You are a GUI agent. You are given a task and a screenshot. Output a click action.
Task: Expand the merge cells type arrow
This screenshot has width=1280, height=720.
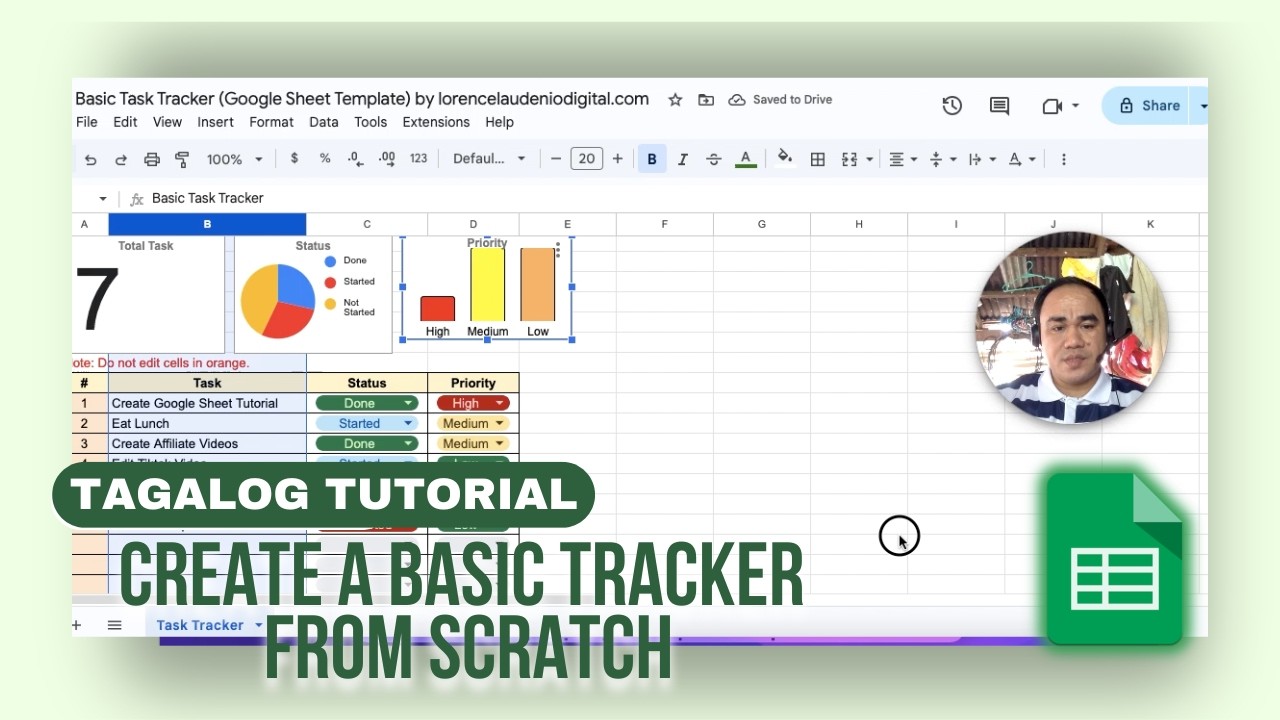tap(869, 159)
